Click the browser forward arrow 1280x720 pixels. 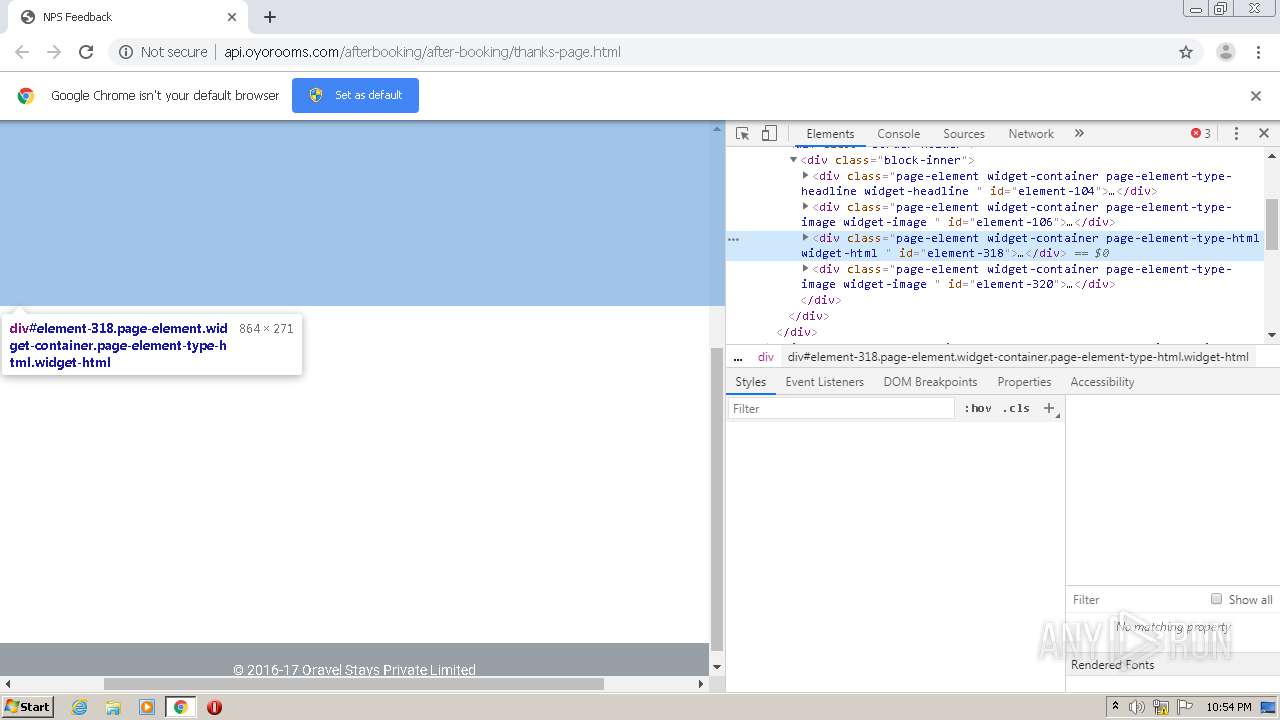tap(54, 52)
